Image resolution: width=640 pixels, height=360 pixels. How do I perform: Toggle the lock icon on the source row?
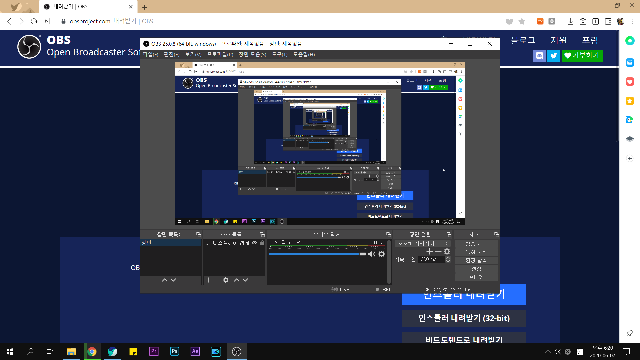click(x=262, y=243)
